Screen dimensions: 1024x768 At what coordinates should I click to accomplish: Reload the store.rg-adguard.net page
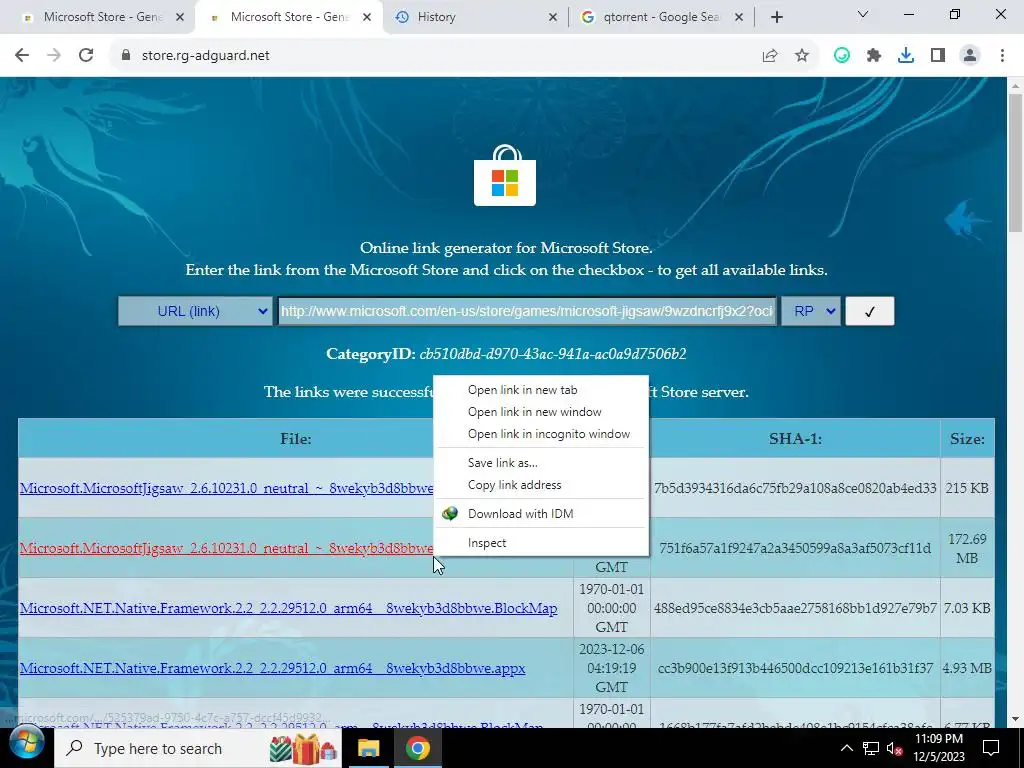86,56
